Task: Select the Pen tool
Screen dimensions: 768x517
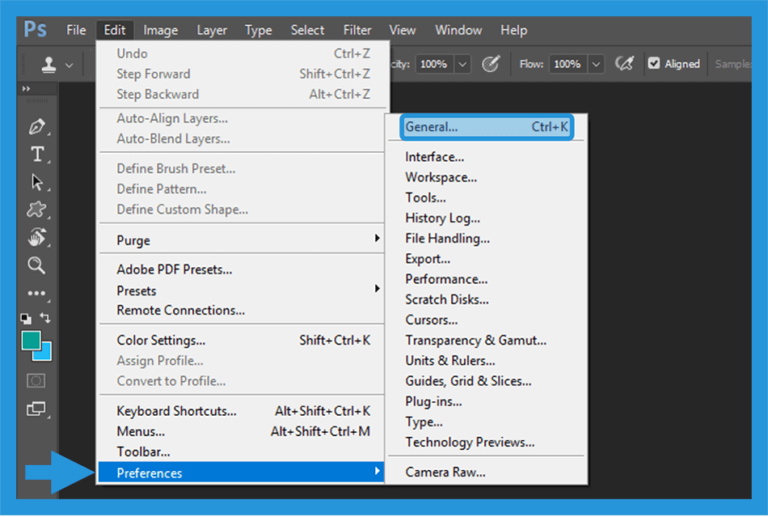Action: pos(37,127)
